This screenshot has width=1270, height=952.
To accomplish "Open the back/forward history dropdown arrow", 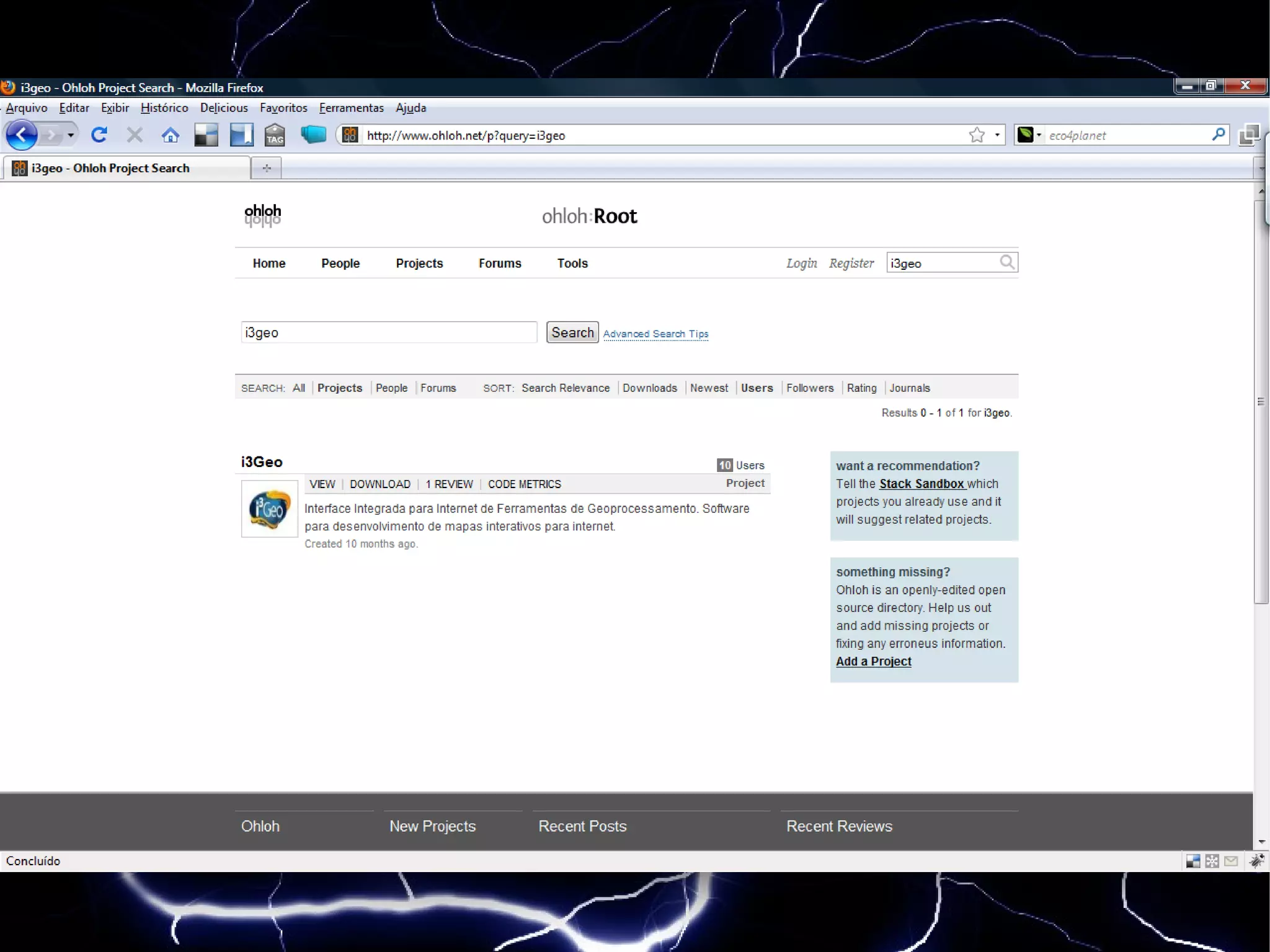I will point(71,135).
